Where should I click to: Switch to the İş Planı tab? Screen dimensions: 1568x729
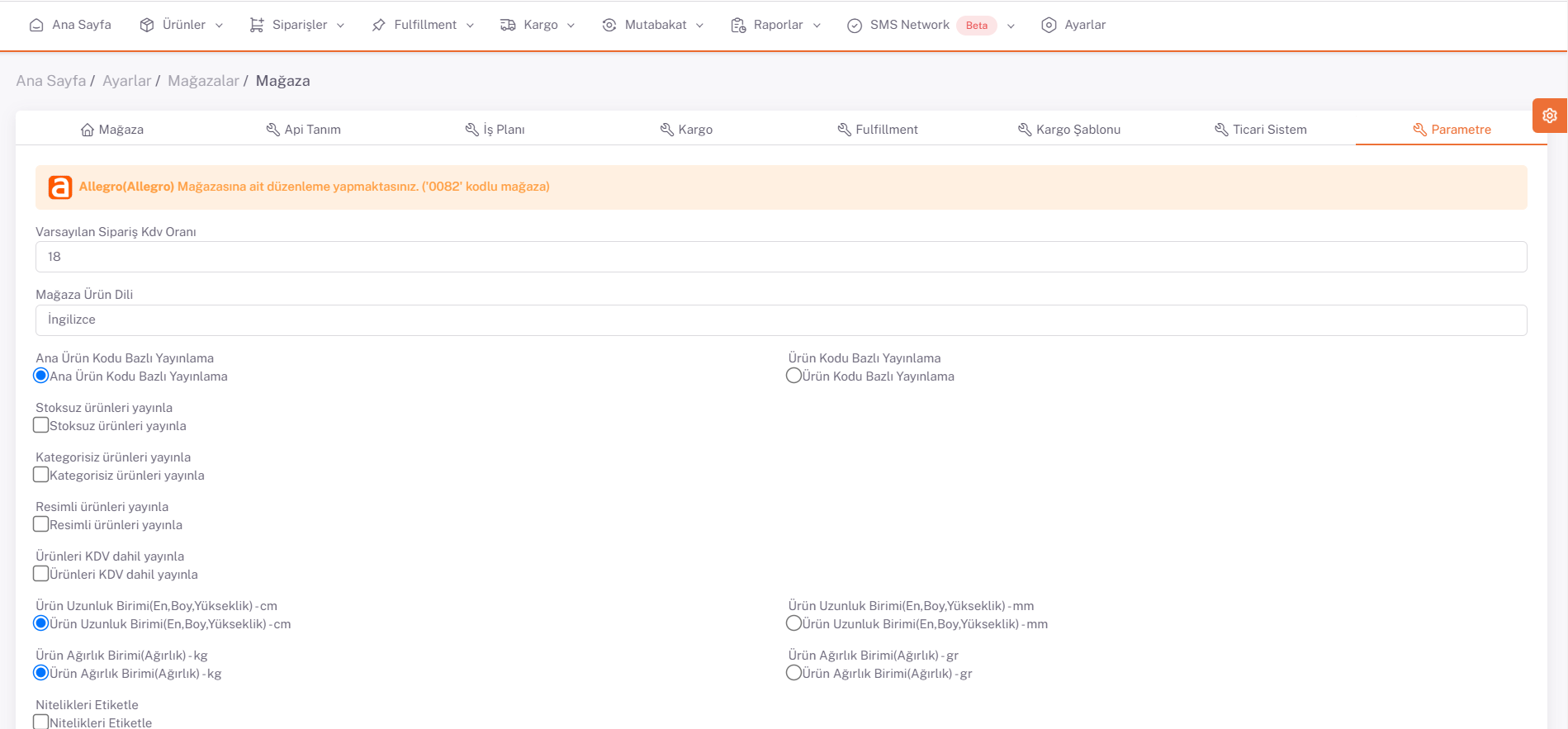(x=495, y=130)
